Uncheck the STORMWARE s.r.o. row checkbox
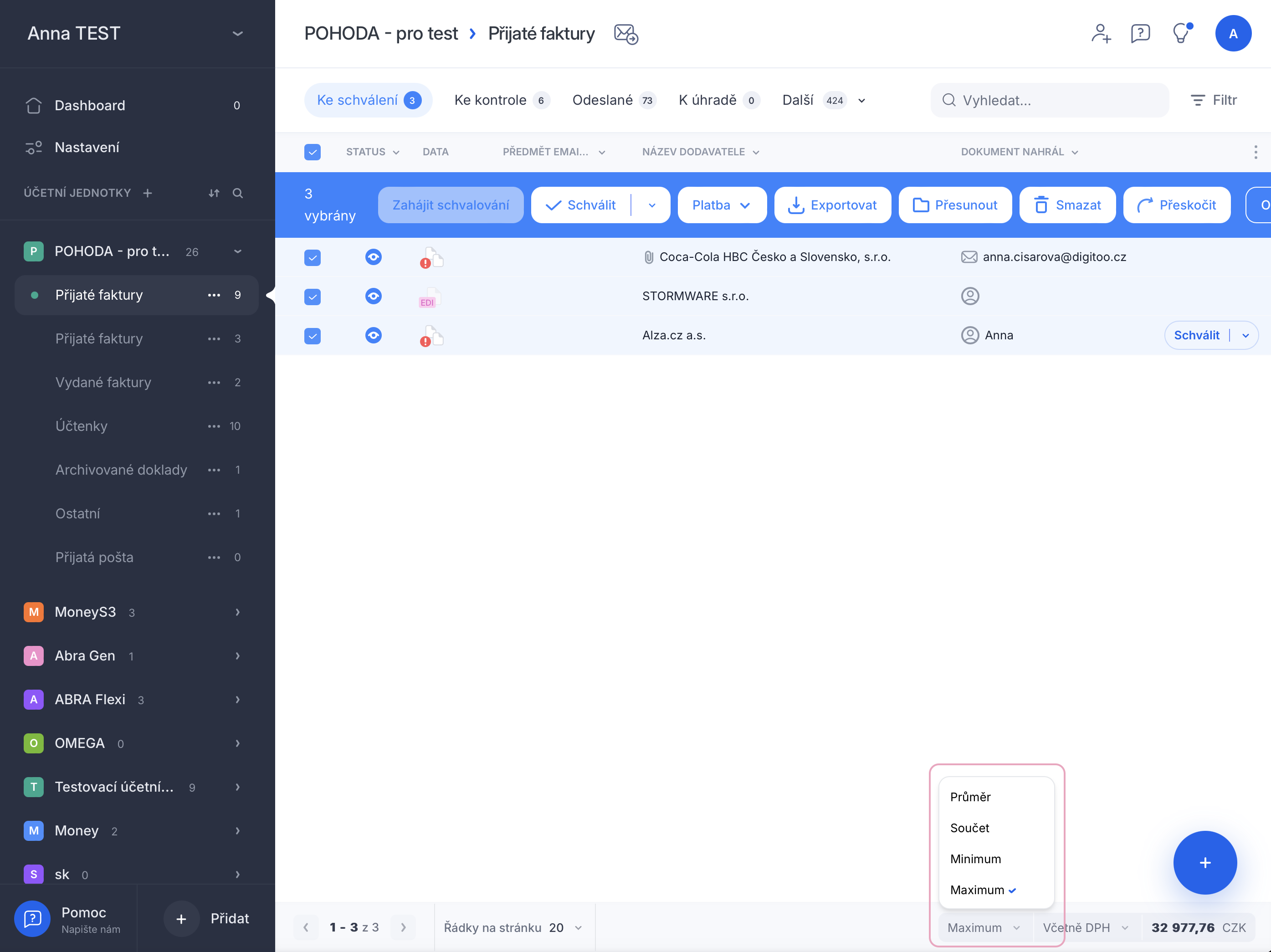Viewport: 1271px width, 952px height. [312, 297]
